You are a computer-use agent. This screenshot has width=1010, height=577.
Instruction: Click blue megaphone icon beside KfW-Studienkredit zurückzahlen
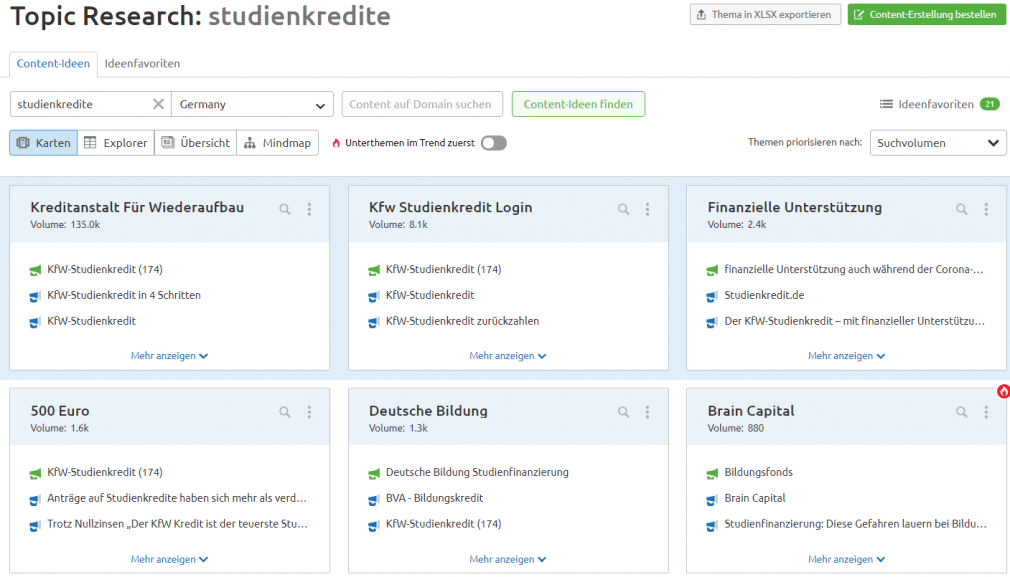[374, 323]
